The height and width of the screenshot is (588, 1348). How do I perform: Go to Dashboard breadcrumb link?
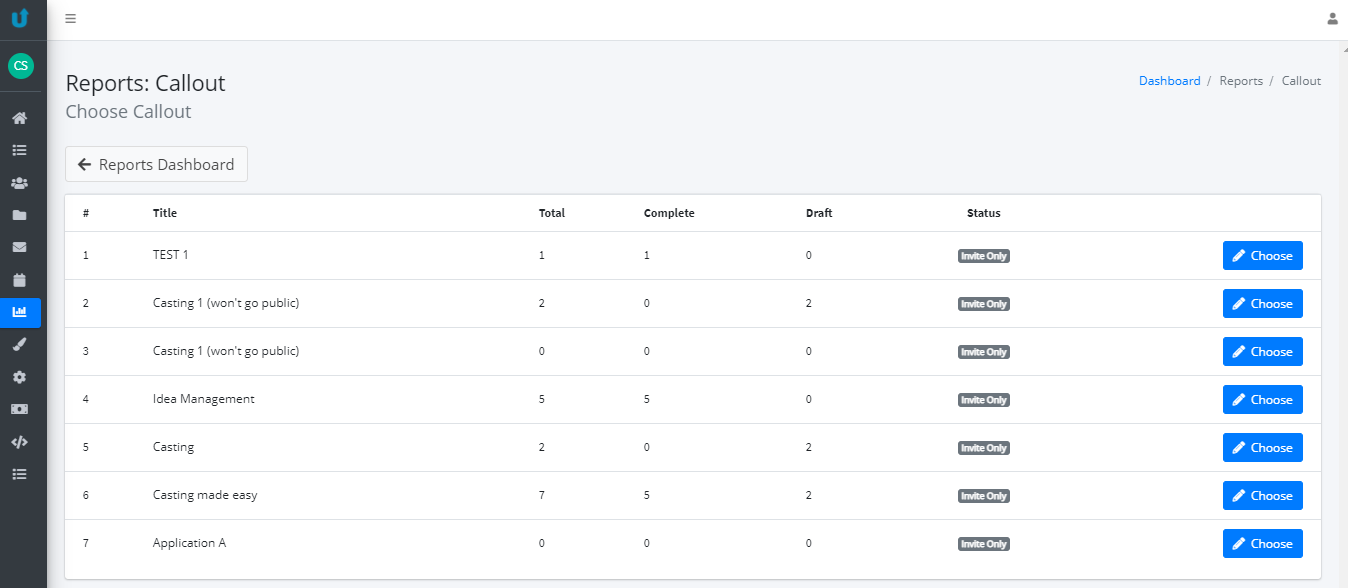coord(1169,81)
